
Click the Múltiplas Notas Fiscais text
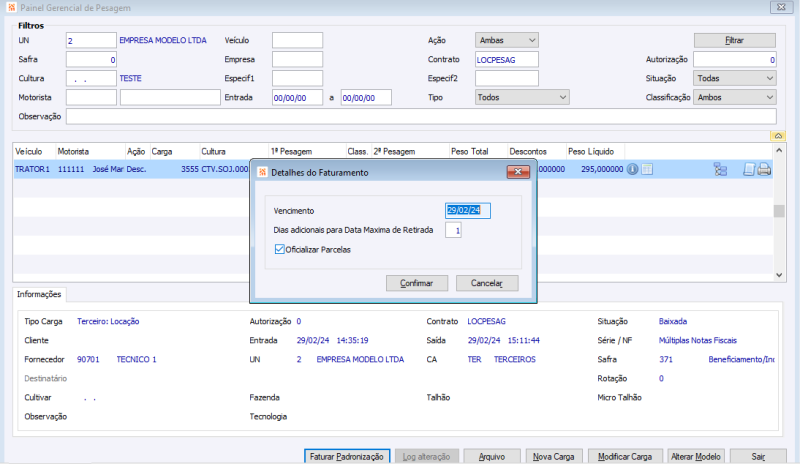[697, 340]
